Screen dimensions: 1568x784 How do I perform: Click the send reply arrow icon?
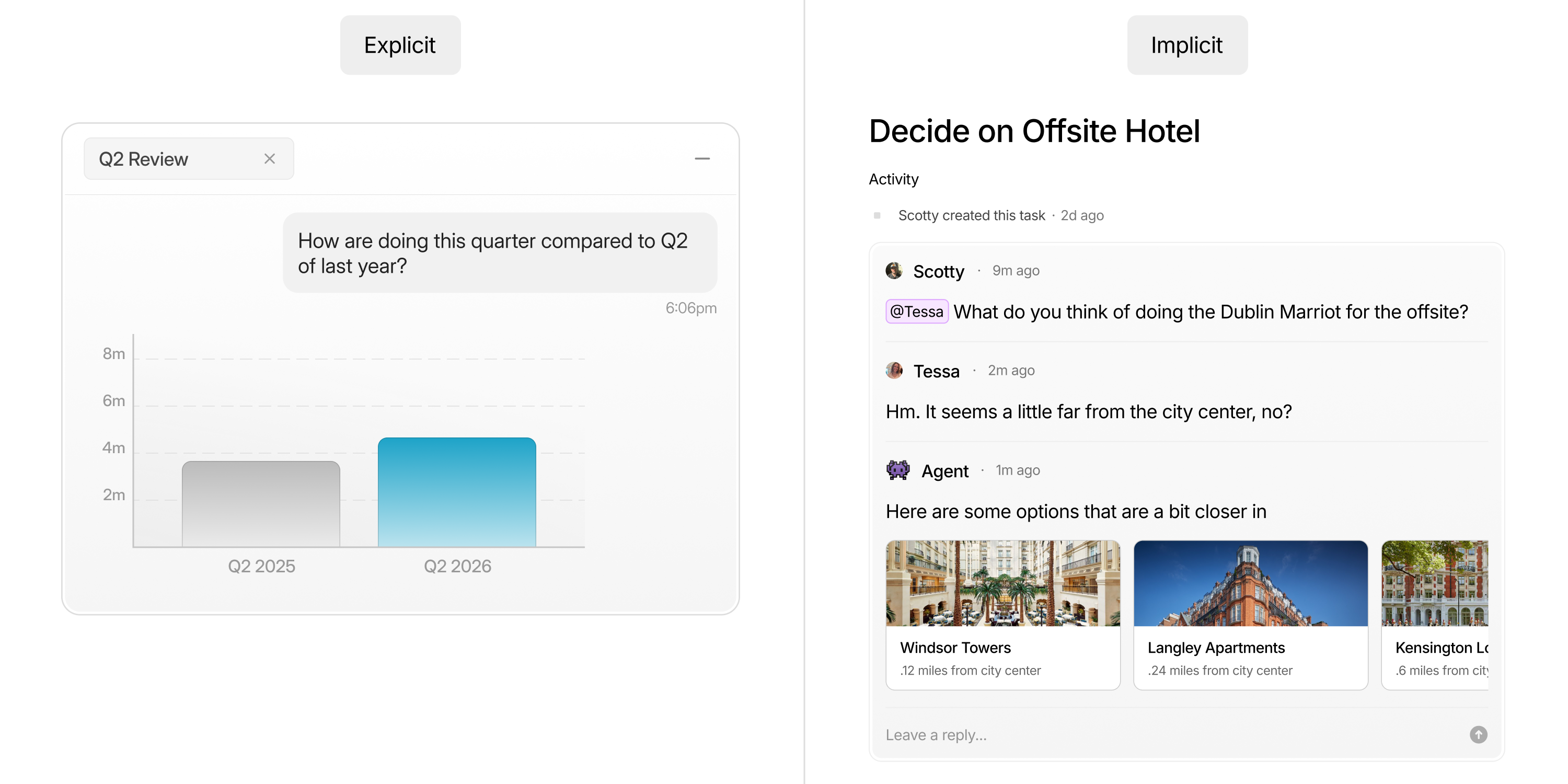(x=1478, y=735)
